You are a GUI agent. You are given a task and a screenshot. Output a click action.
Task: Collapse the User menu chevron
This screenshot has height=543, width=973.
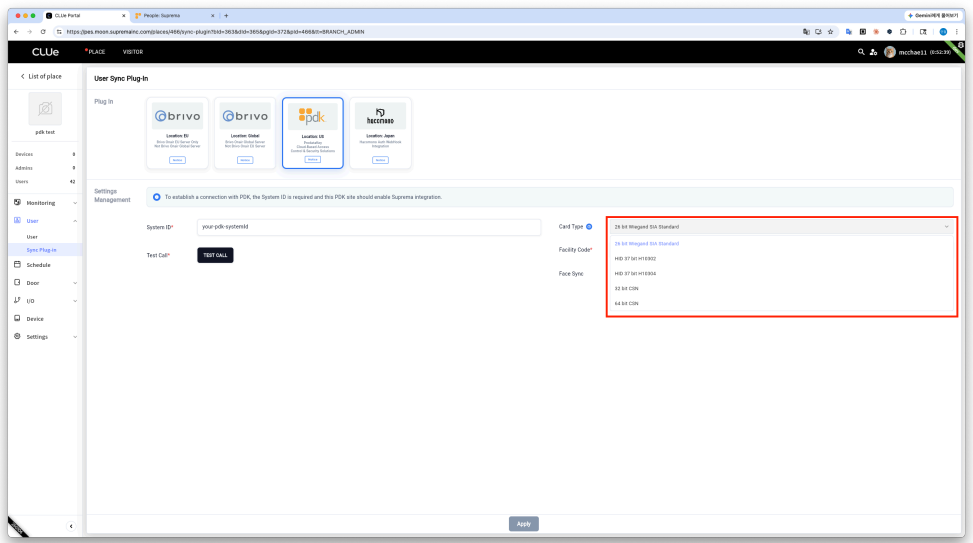coord(75,221)
